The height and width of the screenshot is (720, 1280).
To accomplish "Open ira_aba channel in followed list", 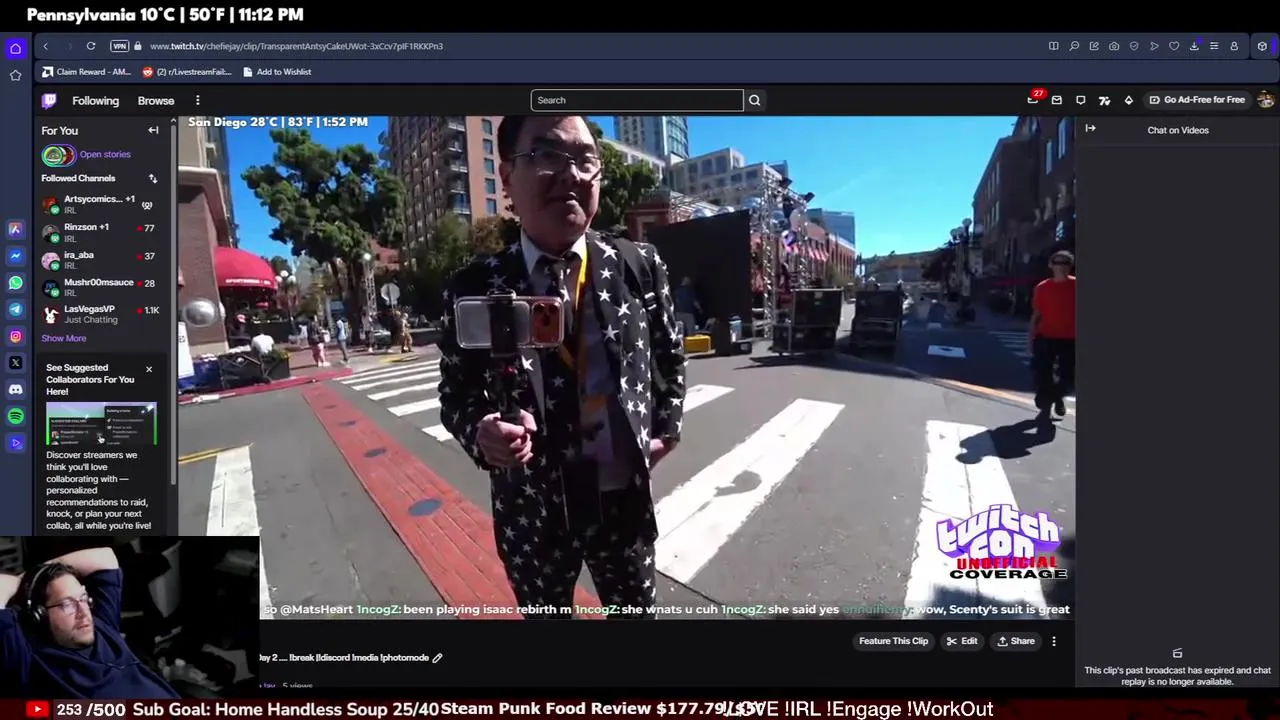I will pyautogui.click(x=101, y=260).
